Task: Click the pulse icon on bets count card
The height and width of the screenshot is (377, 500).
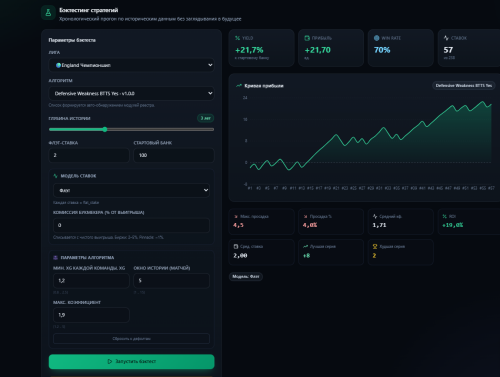Action: 446,38
